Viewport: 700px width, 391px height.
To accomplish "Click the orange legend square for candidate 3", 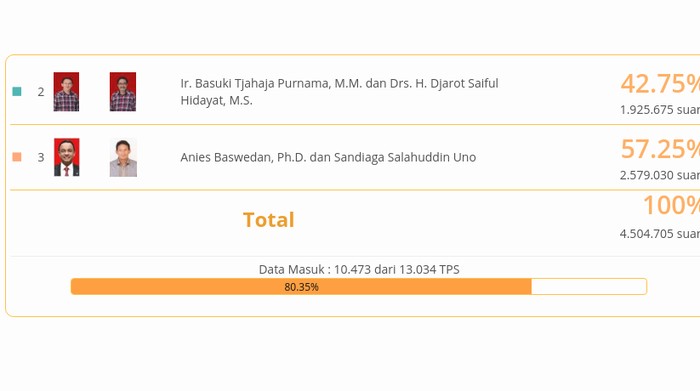I will (17, 157).
